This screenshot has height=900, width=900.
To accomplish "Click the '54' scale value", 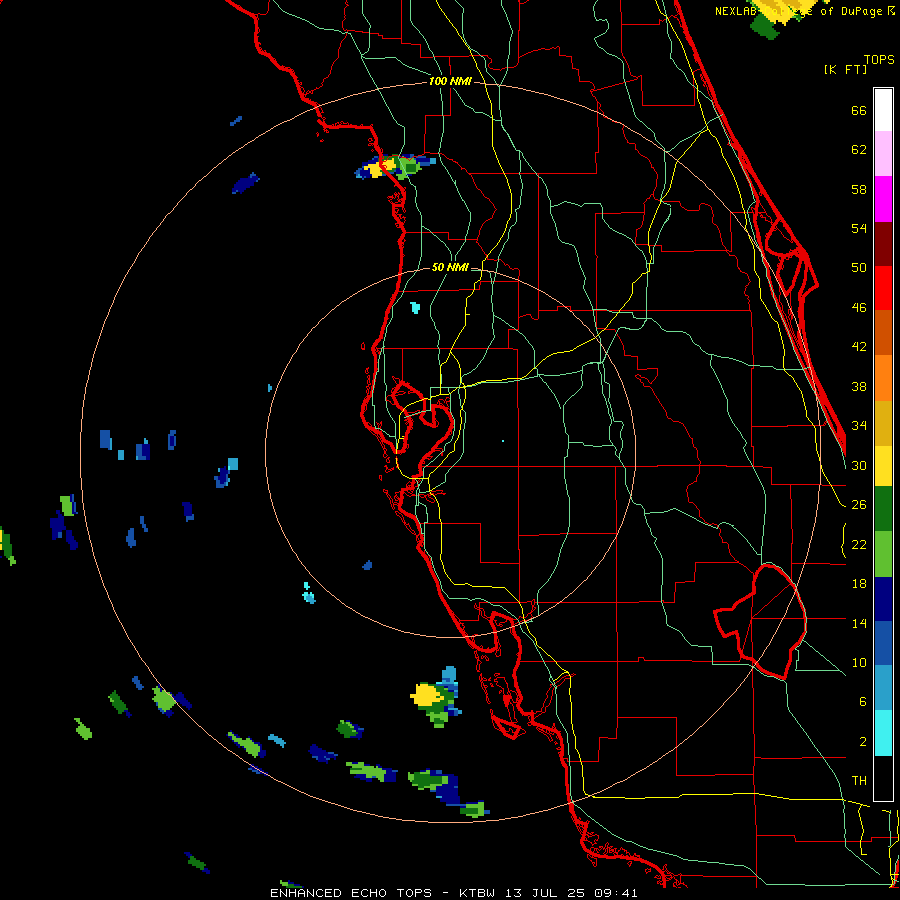I will click(859, 228).
